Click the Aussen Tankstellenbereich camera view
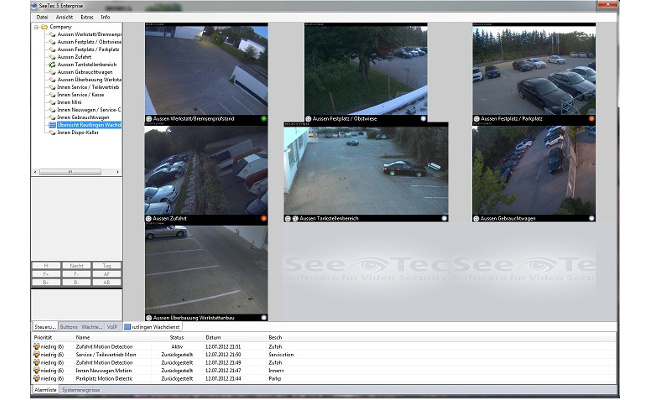The image size is (650, 400). pyautogui.click(x=366, y=171)
